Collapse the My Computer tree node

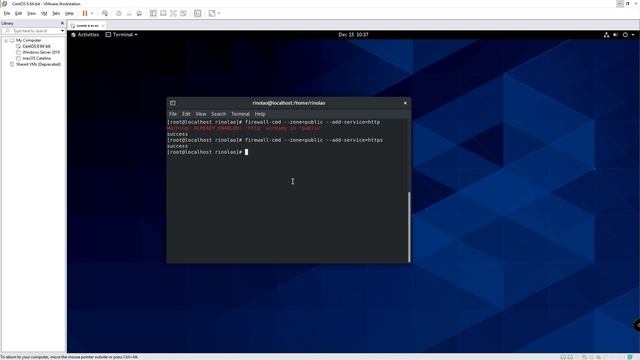(x=6, y=40)
